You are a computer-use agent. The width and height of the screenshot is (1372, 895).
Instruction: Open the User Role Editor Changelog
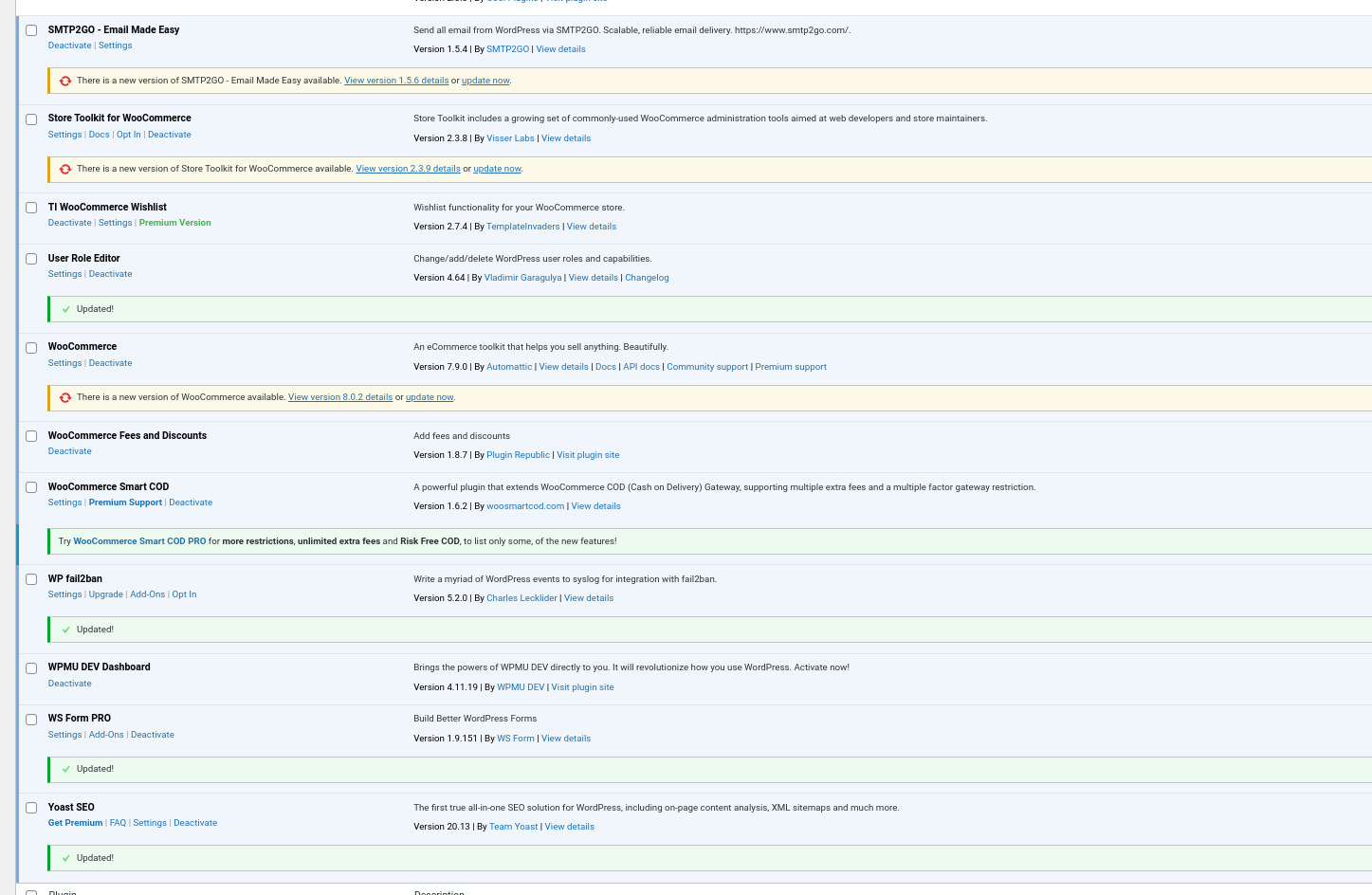pyautogui.click(x=647, y=278)
